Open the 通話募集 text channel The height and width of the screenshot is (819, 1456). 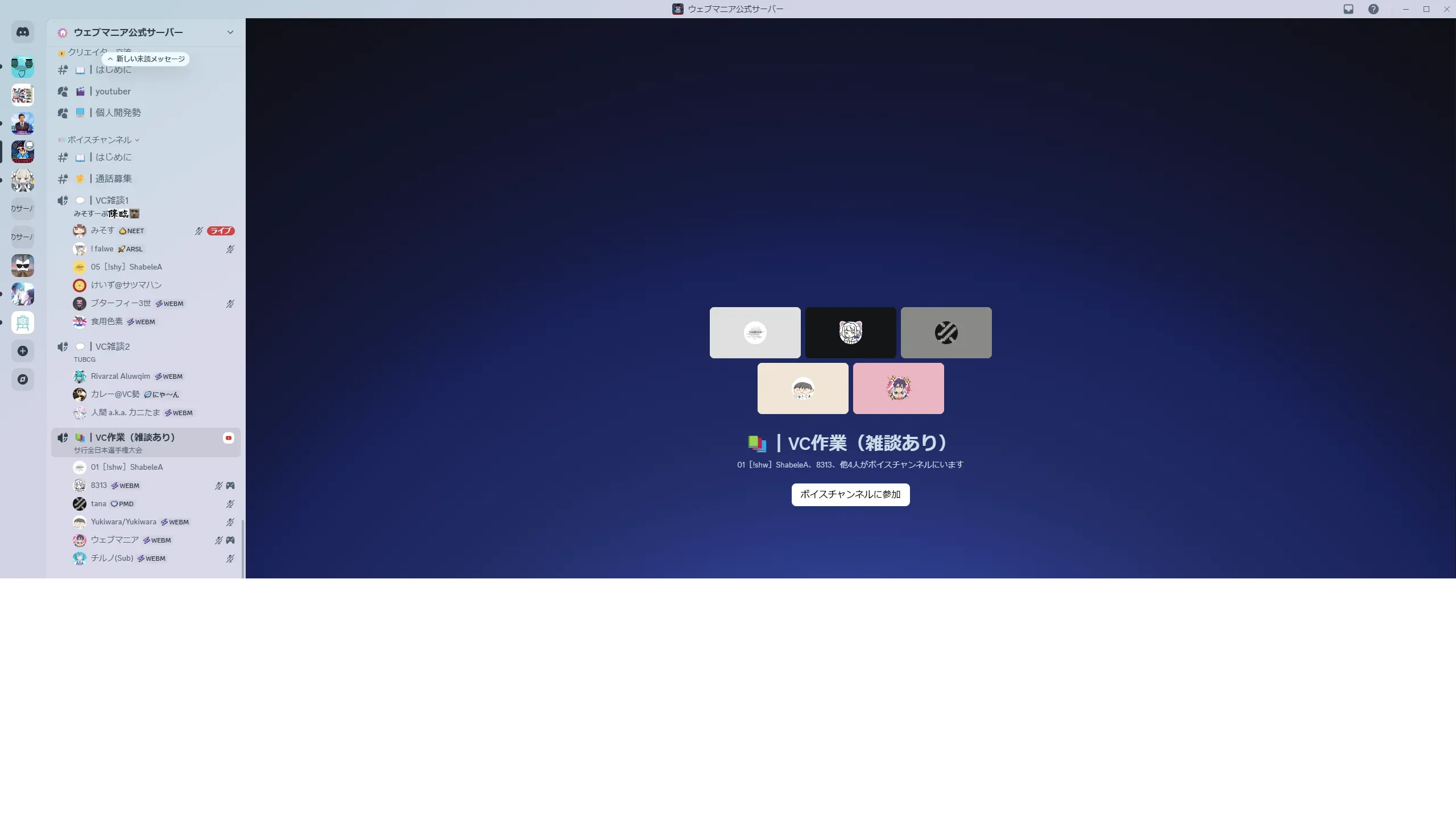113,179
